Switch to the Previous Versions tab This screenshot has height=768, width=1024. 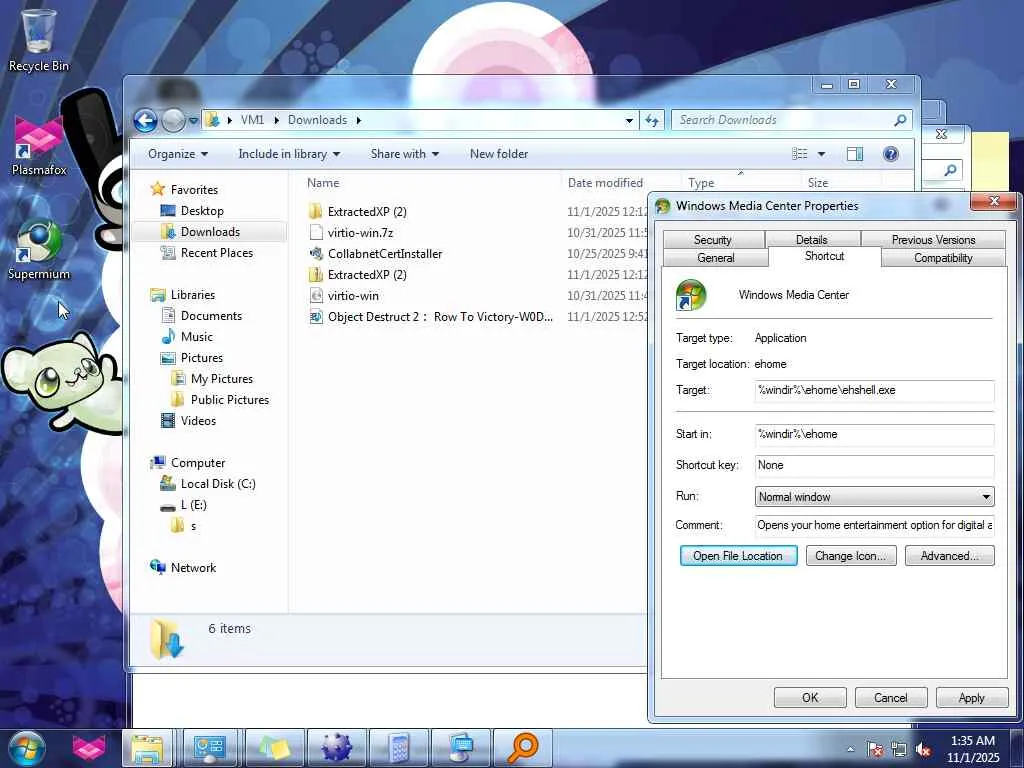933,240
